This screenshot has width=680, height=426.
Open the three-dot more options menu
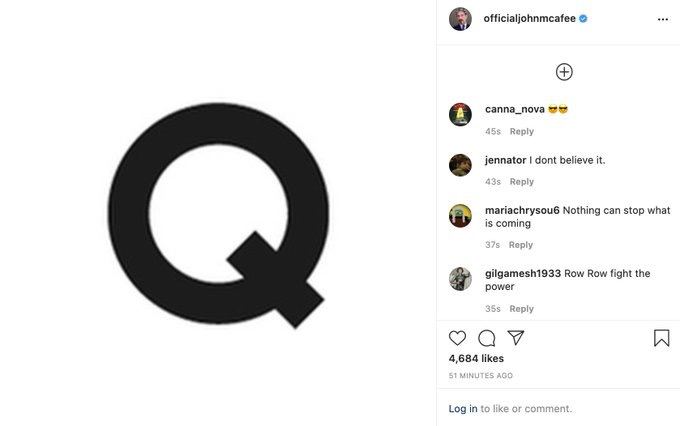tap(663, 19)
